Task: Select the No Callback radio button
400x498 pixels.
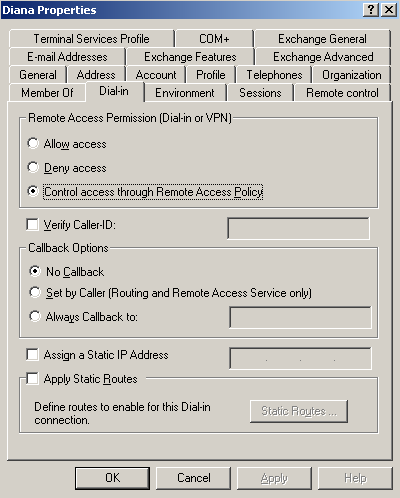Action: (35, 271)
